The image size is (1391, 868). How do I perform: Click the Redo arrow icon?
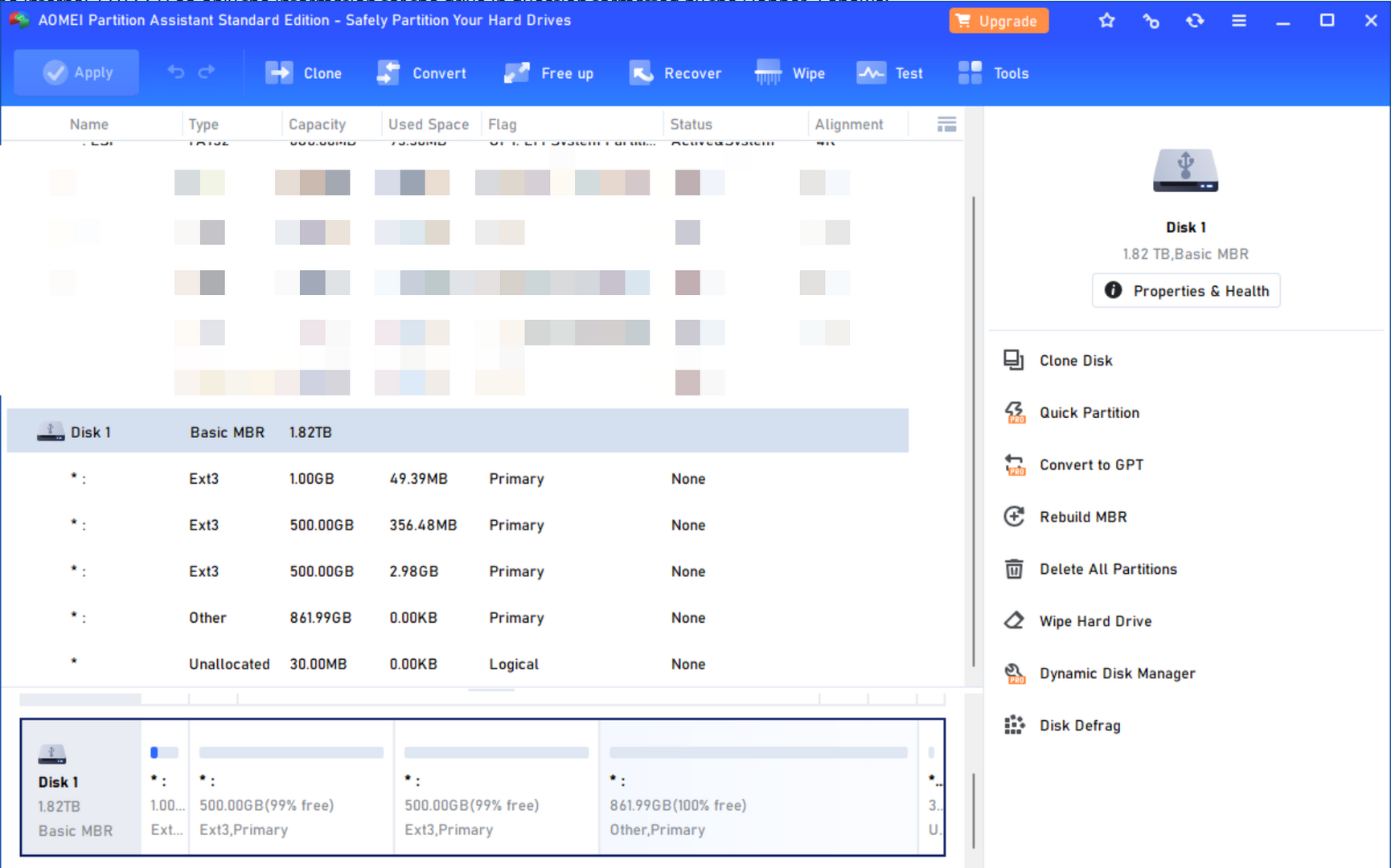[x=207, y=72]
